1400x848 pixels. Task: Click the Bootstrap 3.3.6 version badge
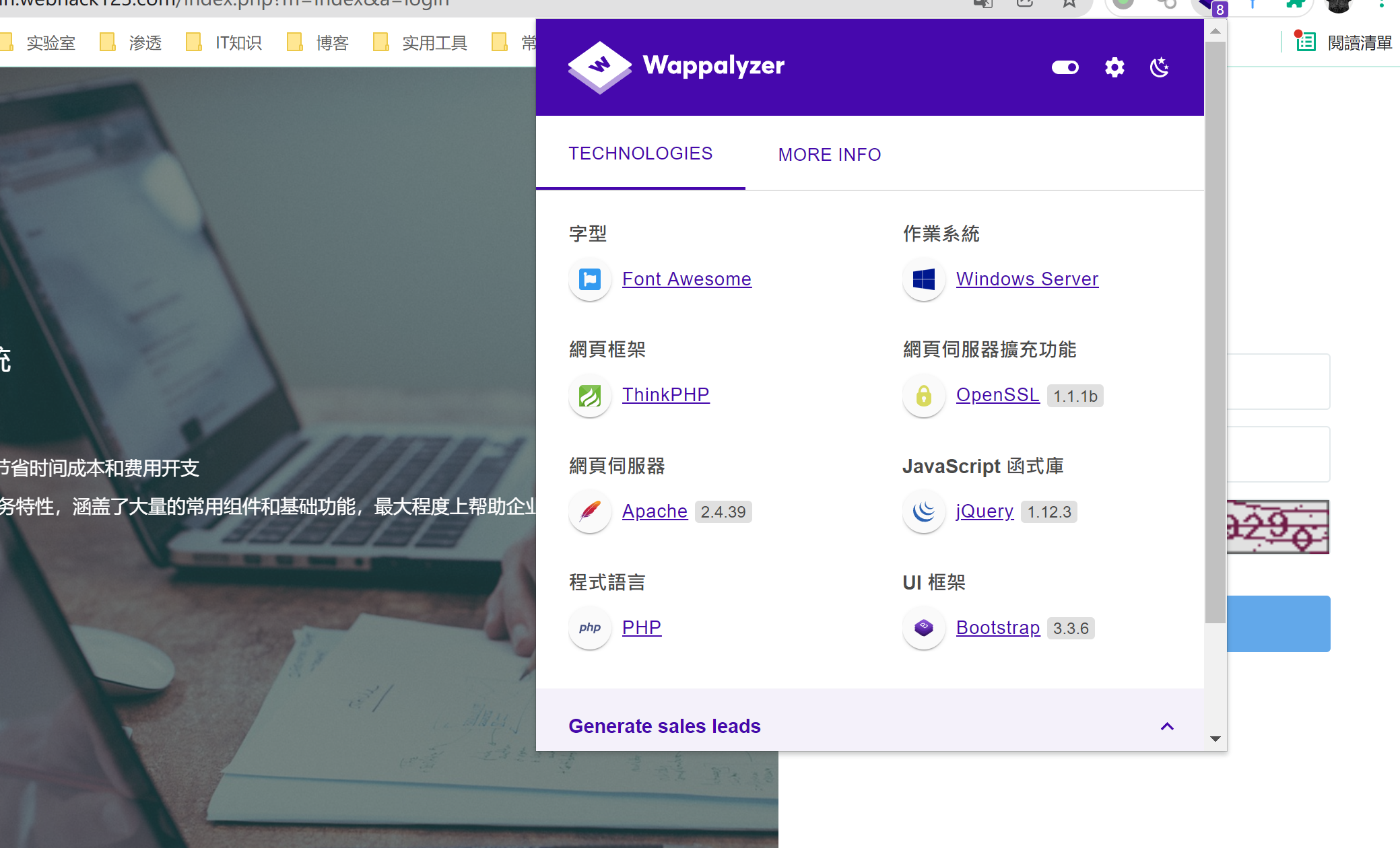[1071, 629]
